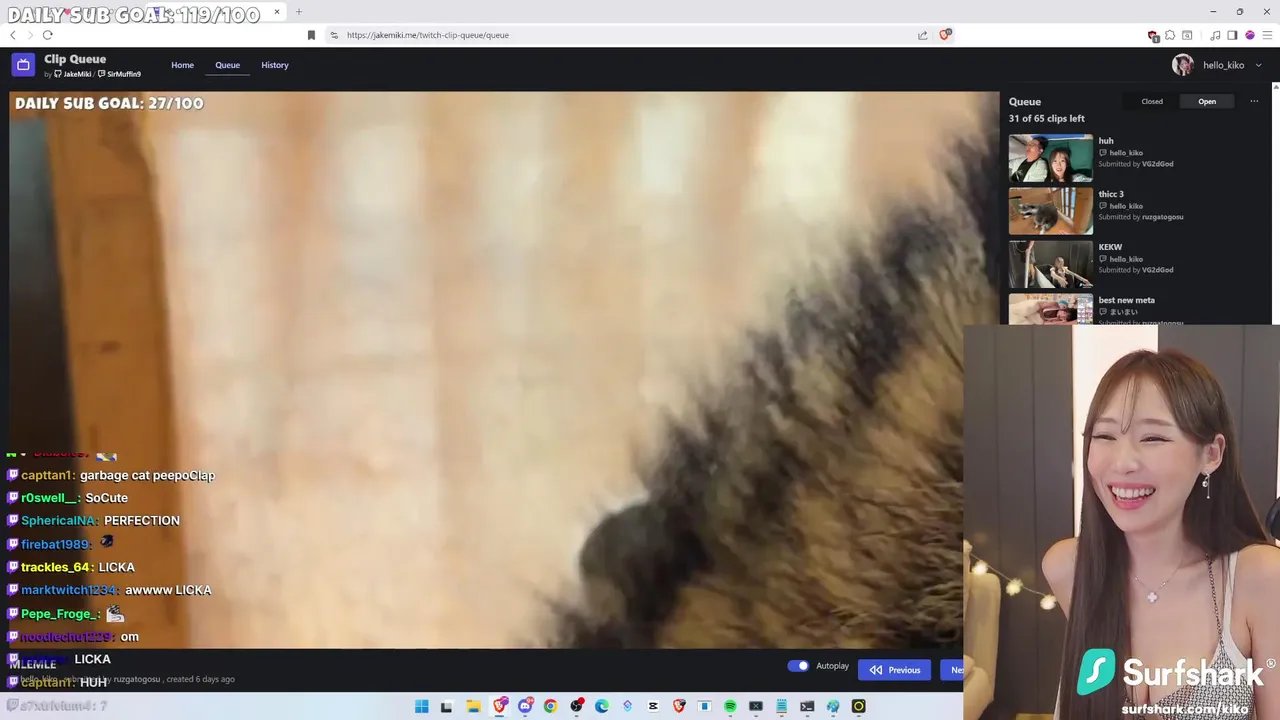Screen dimensions: 1280x720
Task: Set the queue to Open
Action: click(1207, 101)
